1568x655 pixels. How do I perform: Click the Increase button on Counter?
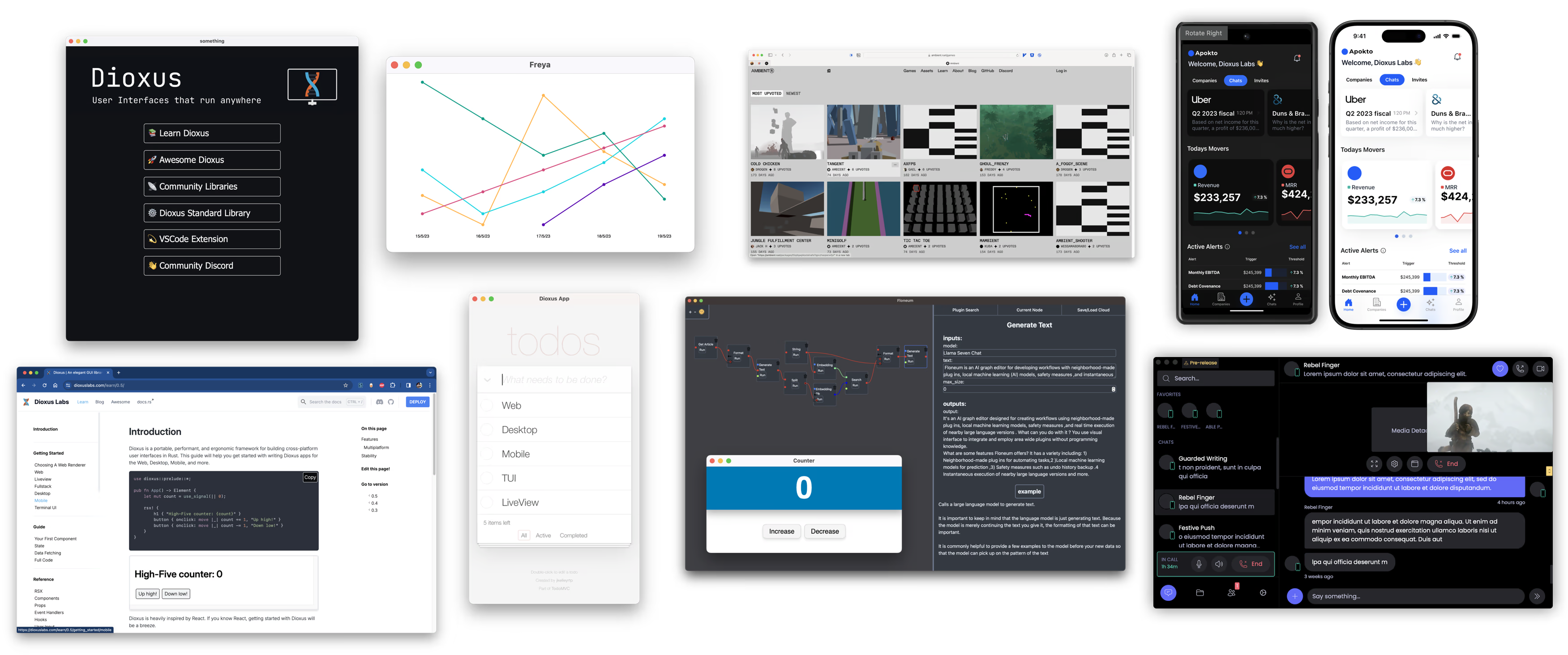[781, 531]
